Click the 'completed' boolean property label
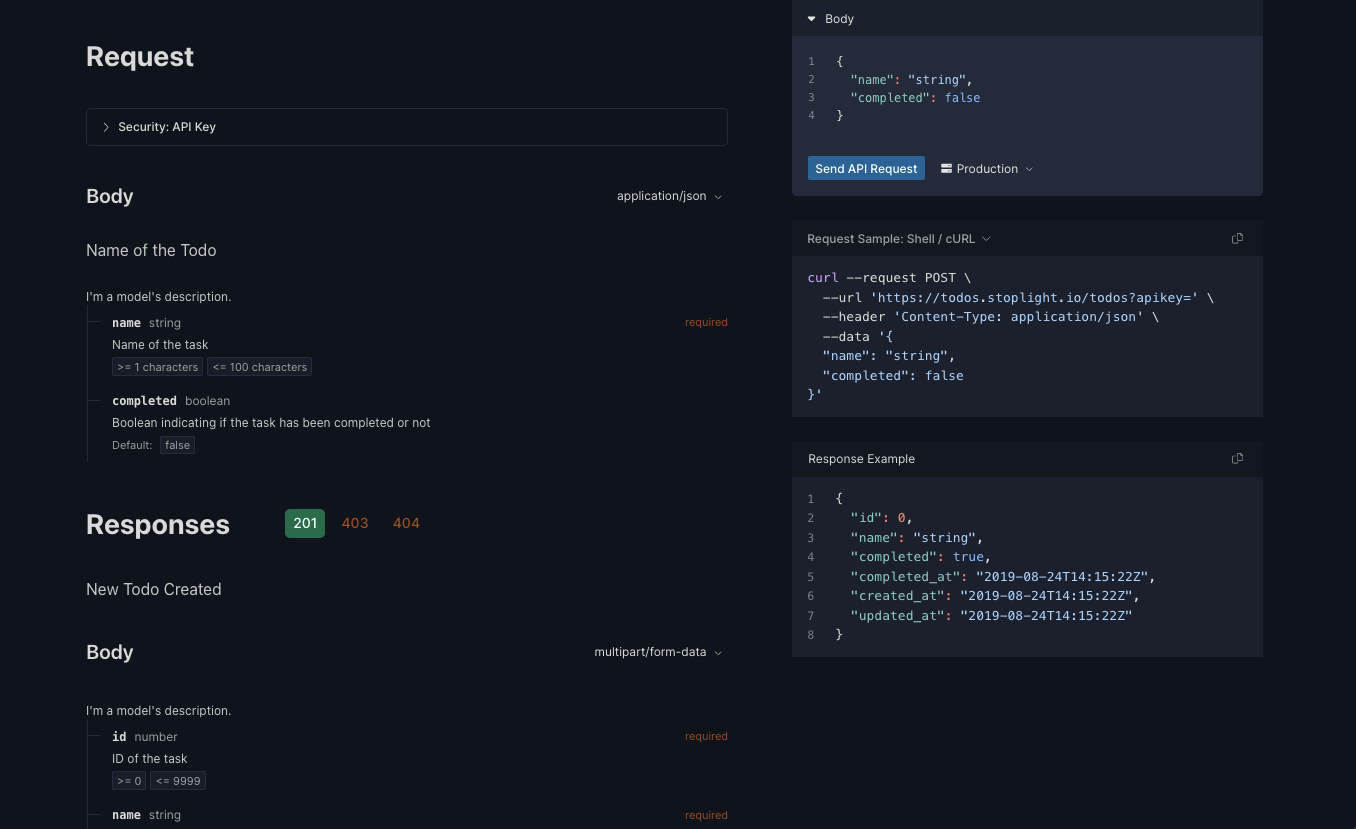Viewport: 1356px width, 829px height. pos(144,400)
